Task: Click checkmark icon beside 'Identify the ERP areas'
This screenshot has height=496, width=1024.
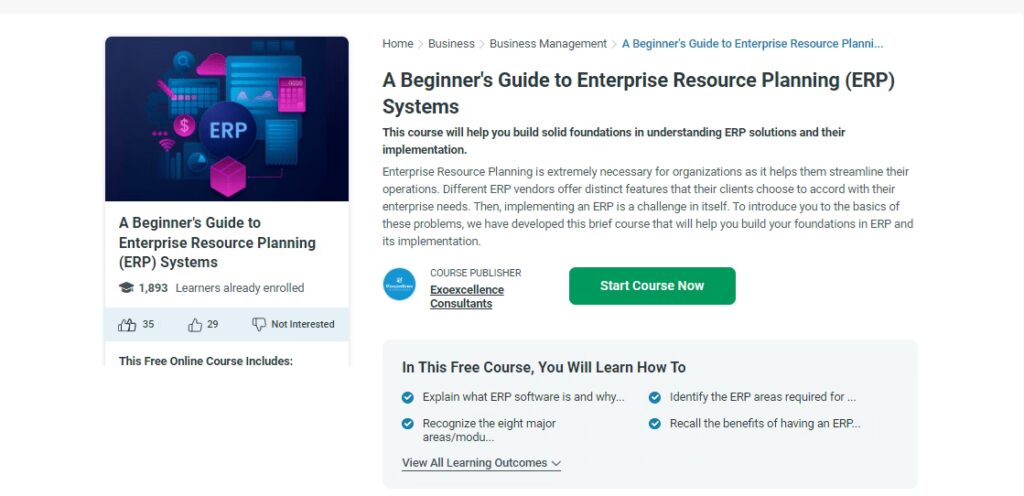Action: [x=655, y=397]
